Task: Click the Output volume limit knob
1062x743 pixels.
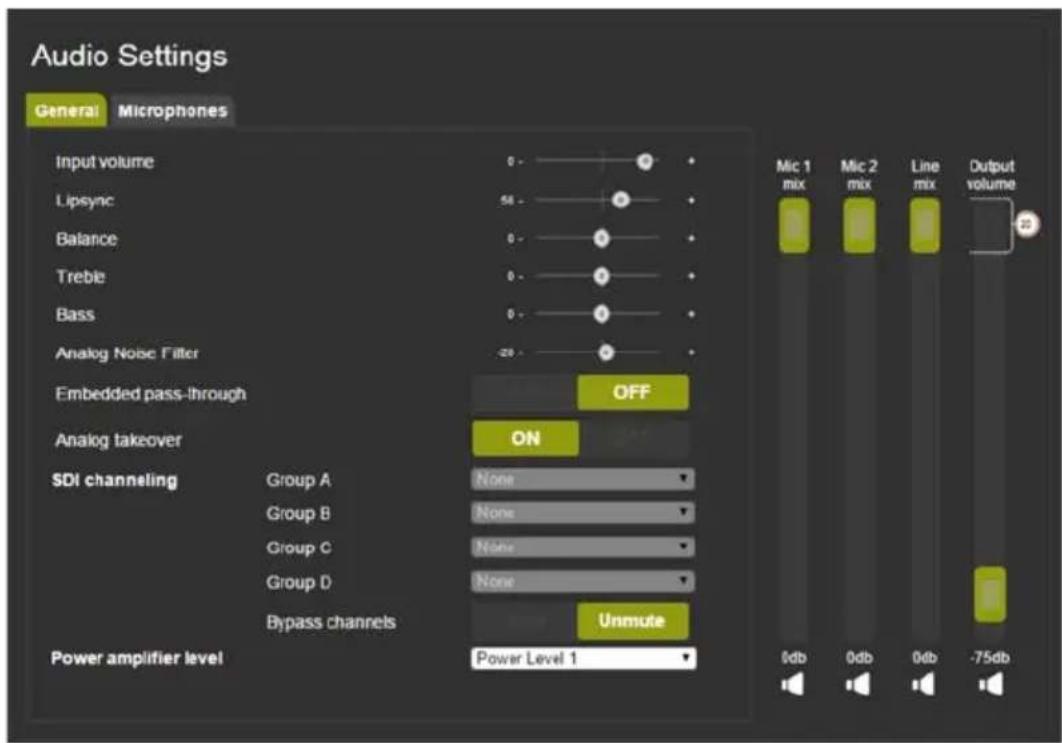Action: point(1027,224)
